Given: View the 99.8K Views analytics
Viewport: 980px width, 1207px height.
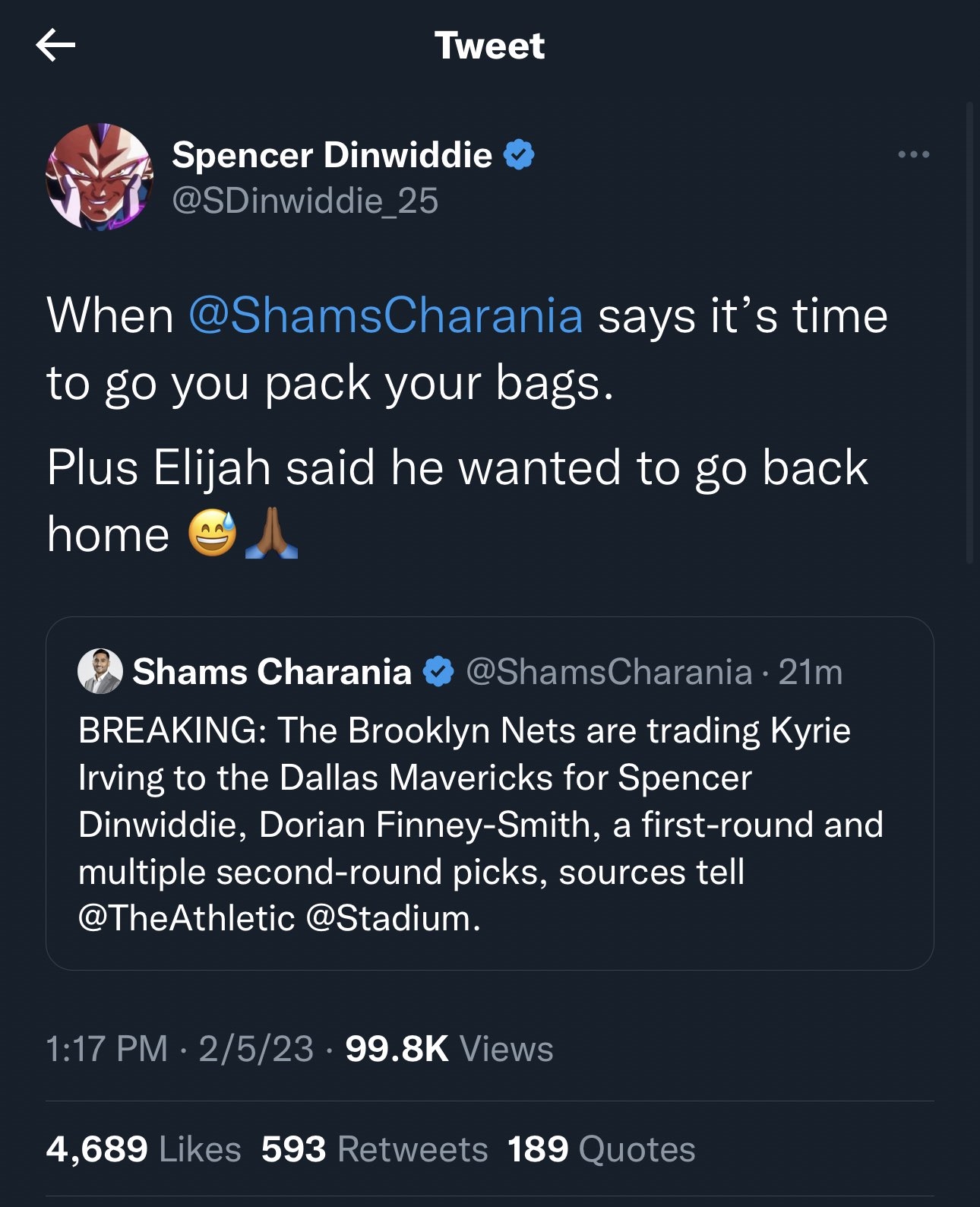Looking at the screenshot, I should point(449,1049).
